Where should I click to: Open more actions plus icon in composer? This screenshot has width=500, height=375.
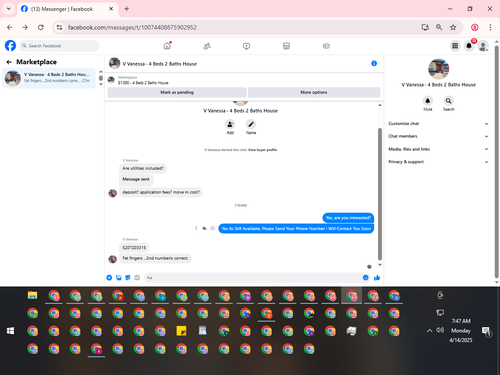coord(109,278)
